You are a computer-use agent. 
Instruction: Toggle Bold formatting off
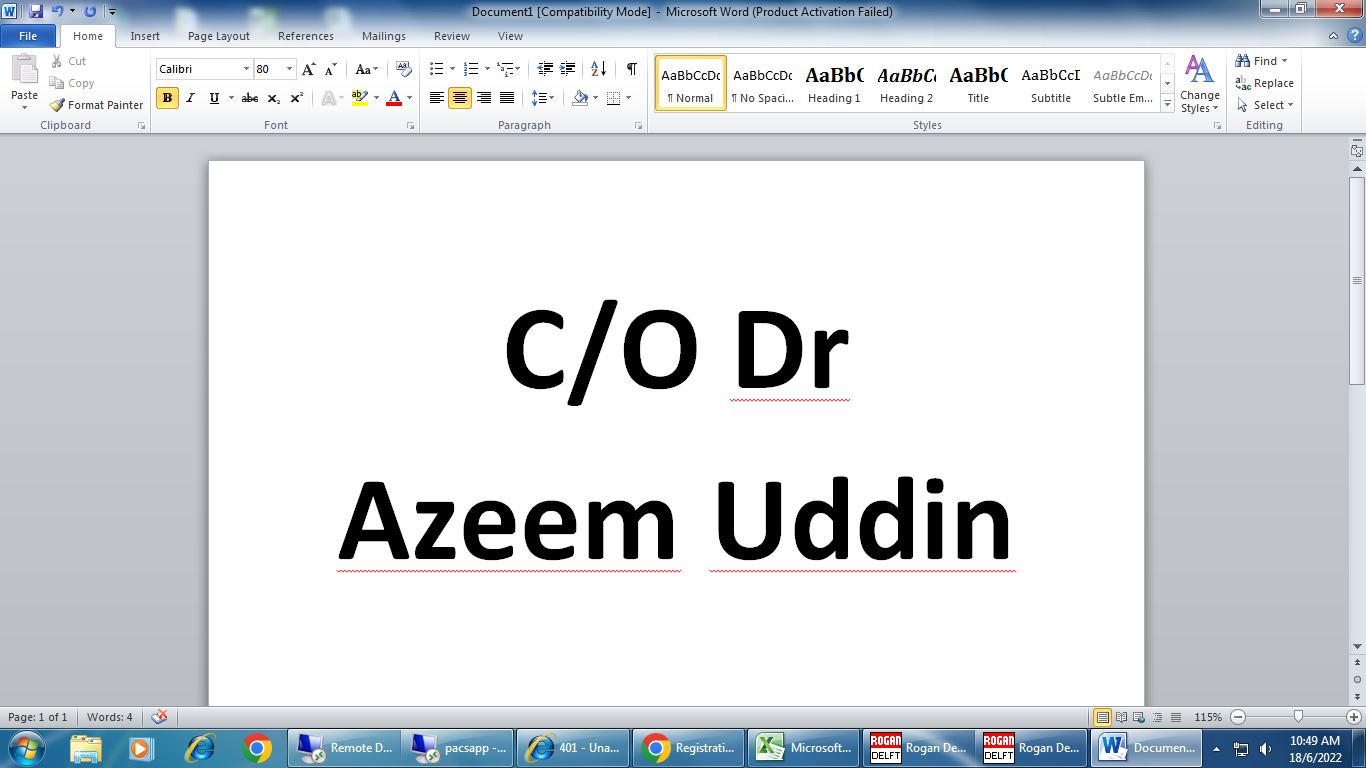pyautogui.click(x=167, y=98)
